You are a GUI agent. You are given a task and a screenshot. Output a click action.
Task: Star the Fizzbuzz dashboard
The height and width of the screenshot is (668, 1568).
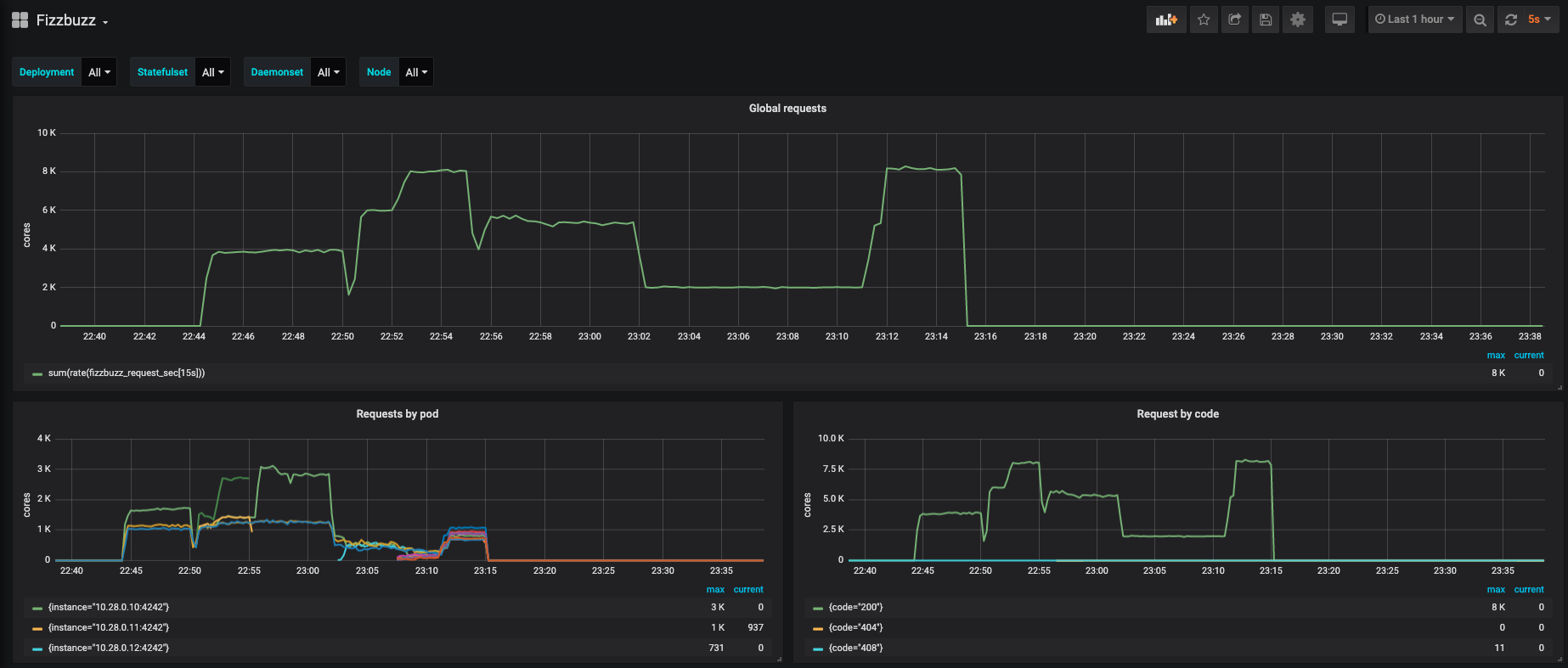tap(1204, 20)
